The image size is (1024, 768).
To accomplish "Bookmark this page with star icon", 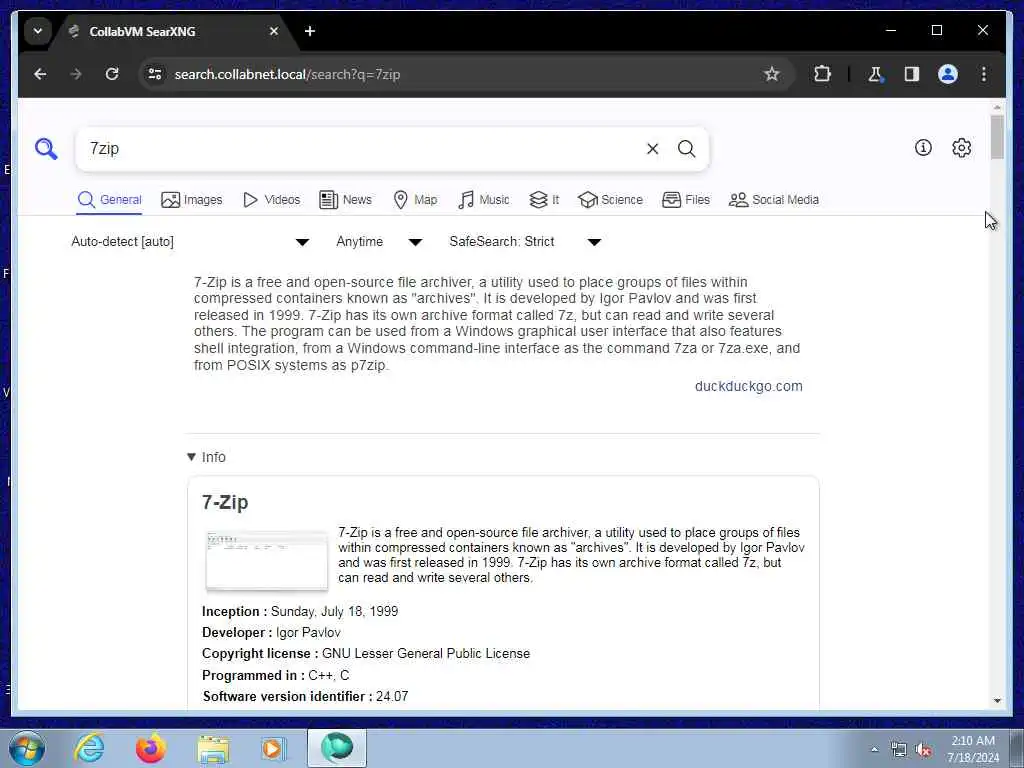I will [x=772, y=74].
